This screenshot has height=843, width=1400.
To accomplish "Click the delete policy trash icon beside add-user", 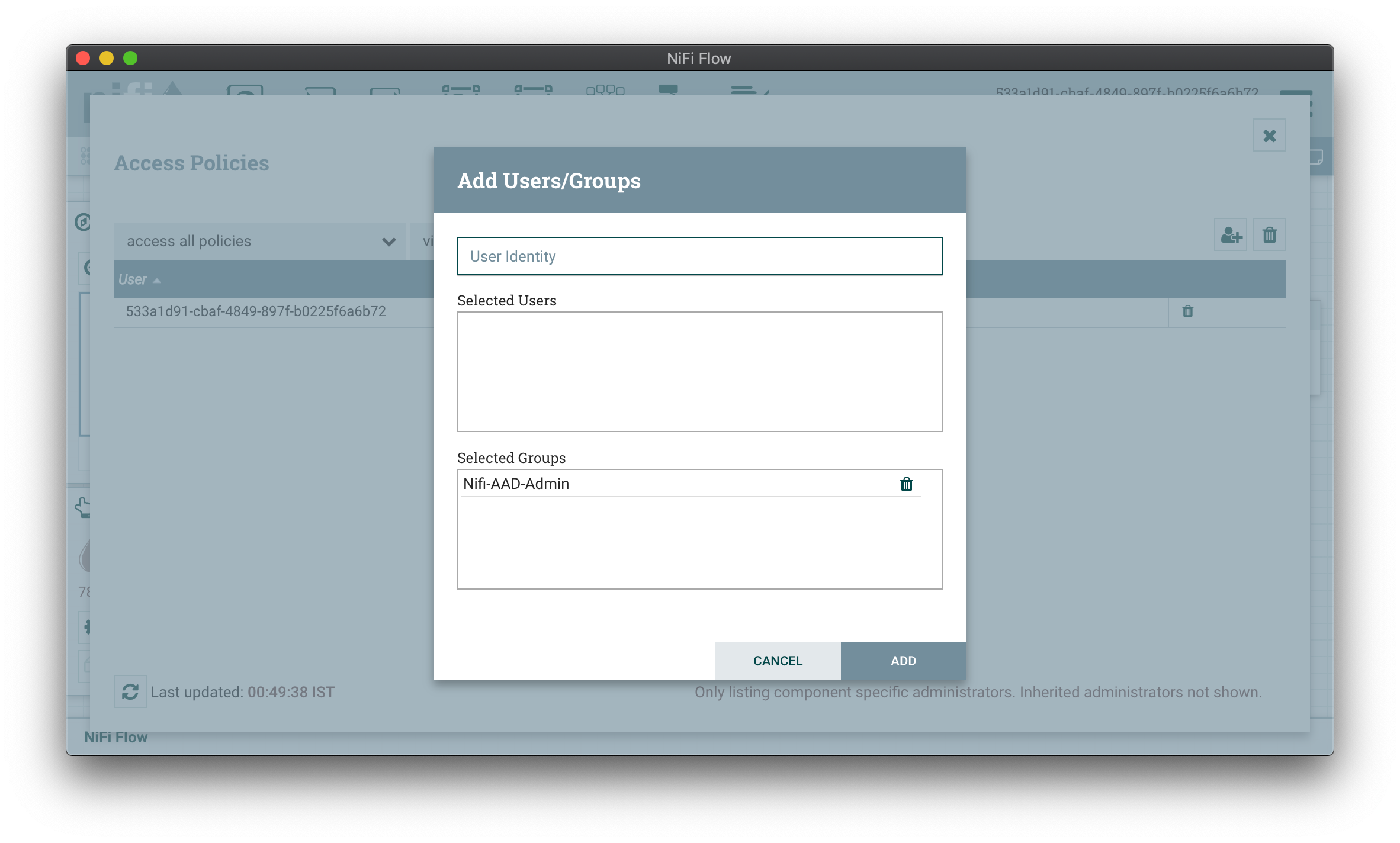I will point(1269,235).
